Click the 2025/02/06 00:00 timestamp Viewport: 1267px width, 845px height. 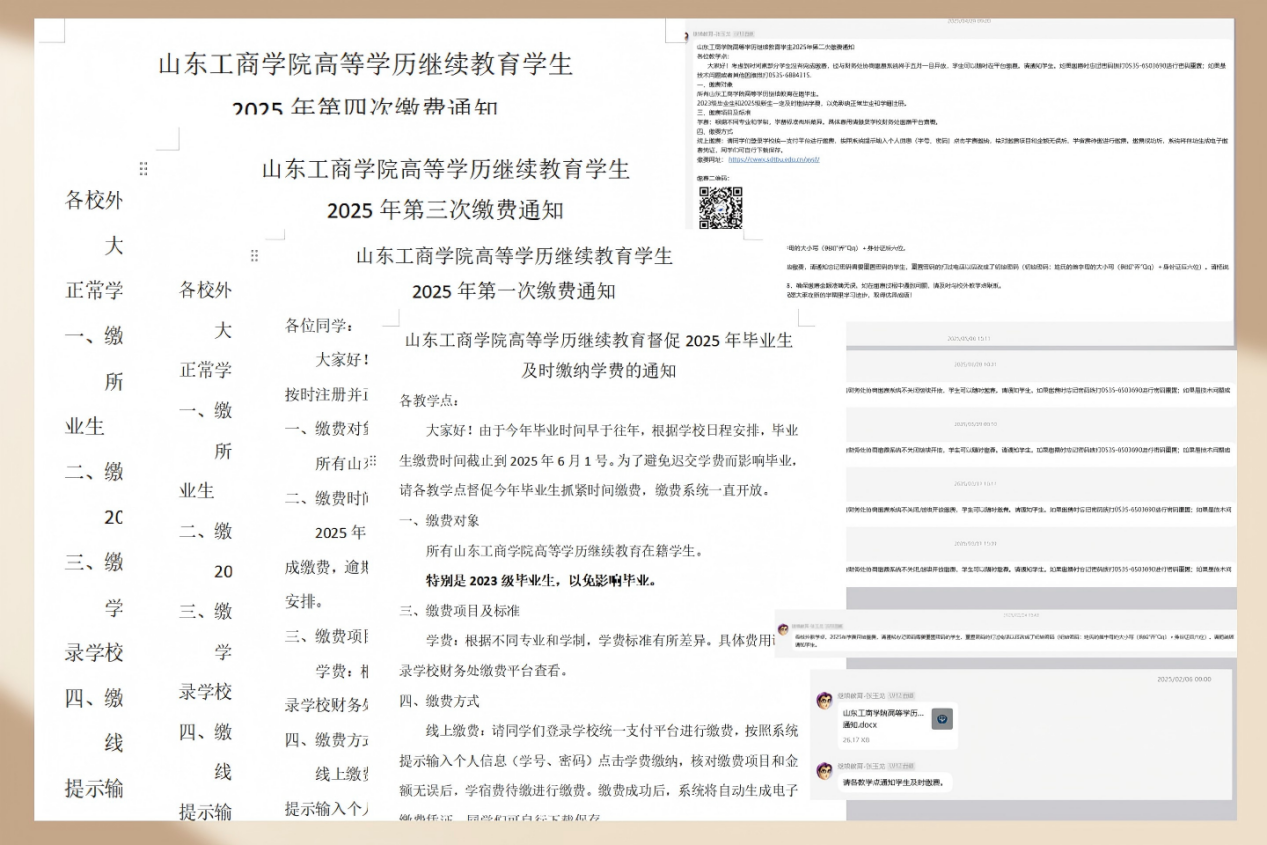click(1184, 679)
